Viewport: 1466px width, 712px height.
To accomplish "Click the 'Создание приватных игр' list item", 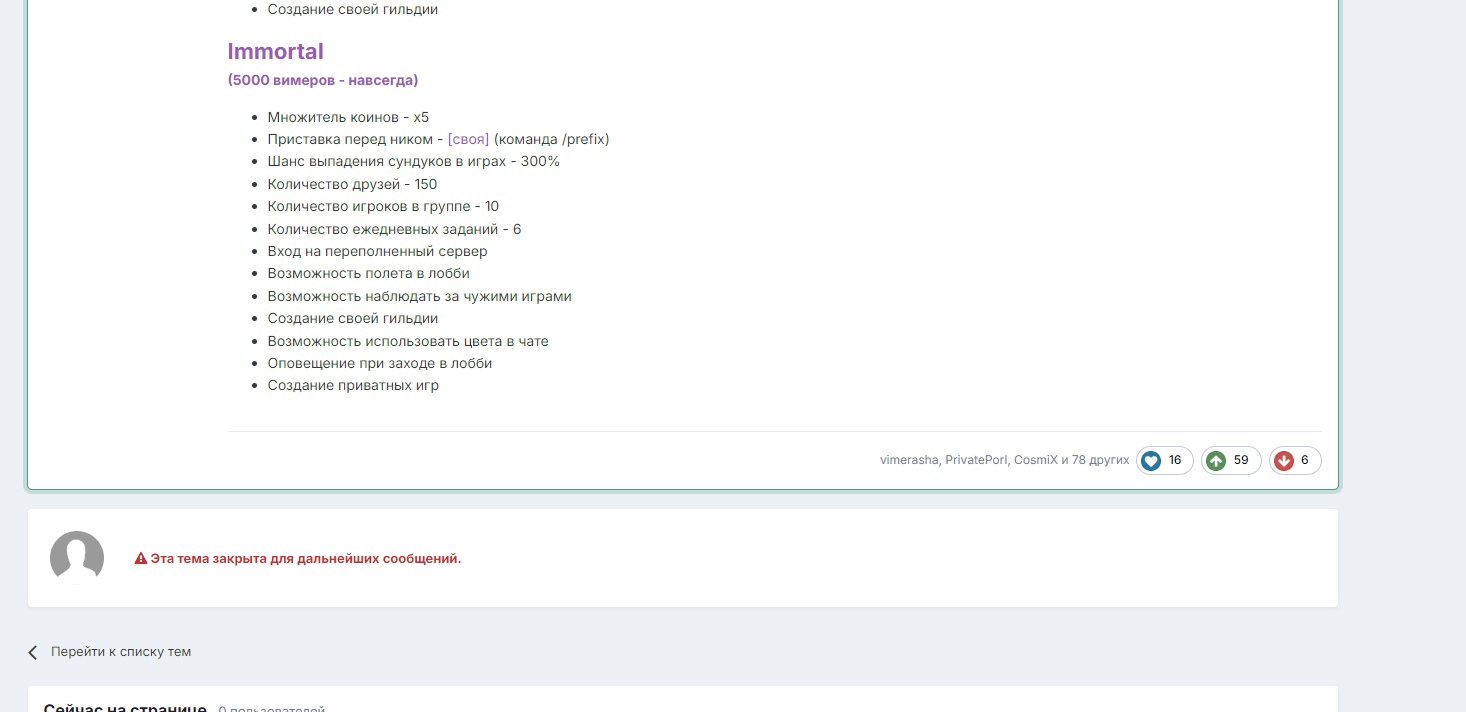I will (353, 386).
